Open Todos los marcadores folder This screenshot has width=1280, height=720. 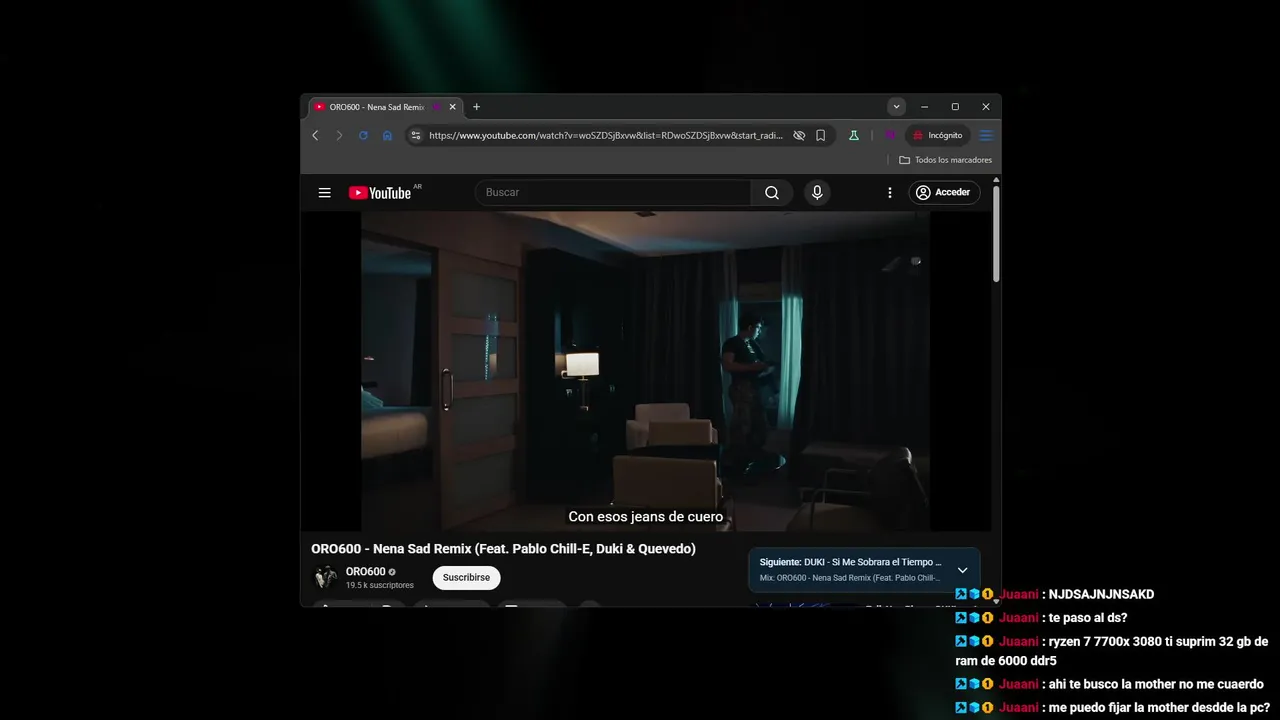[x=945, y=160]
